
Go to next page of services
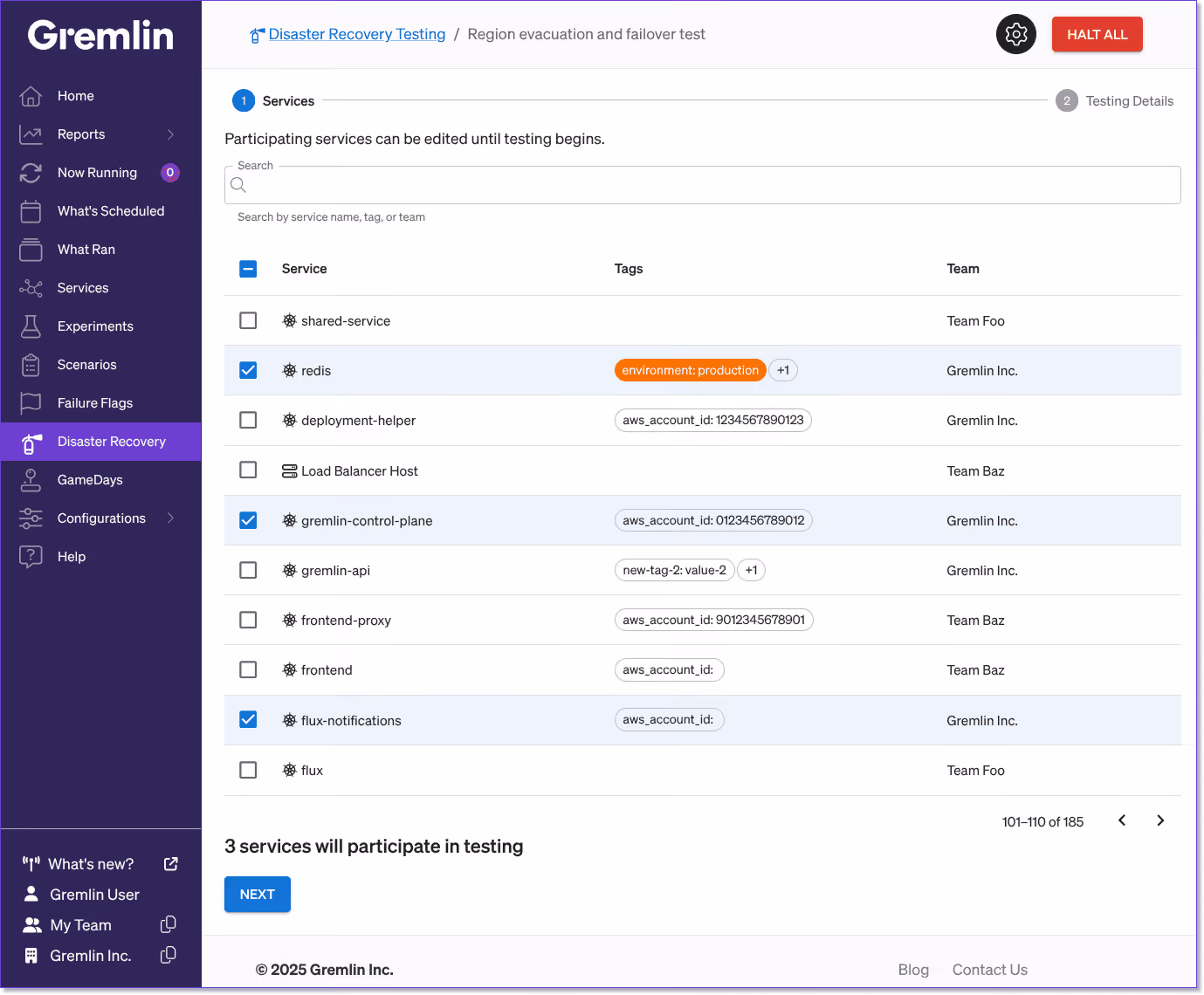coord(1160,820)
